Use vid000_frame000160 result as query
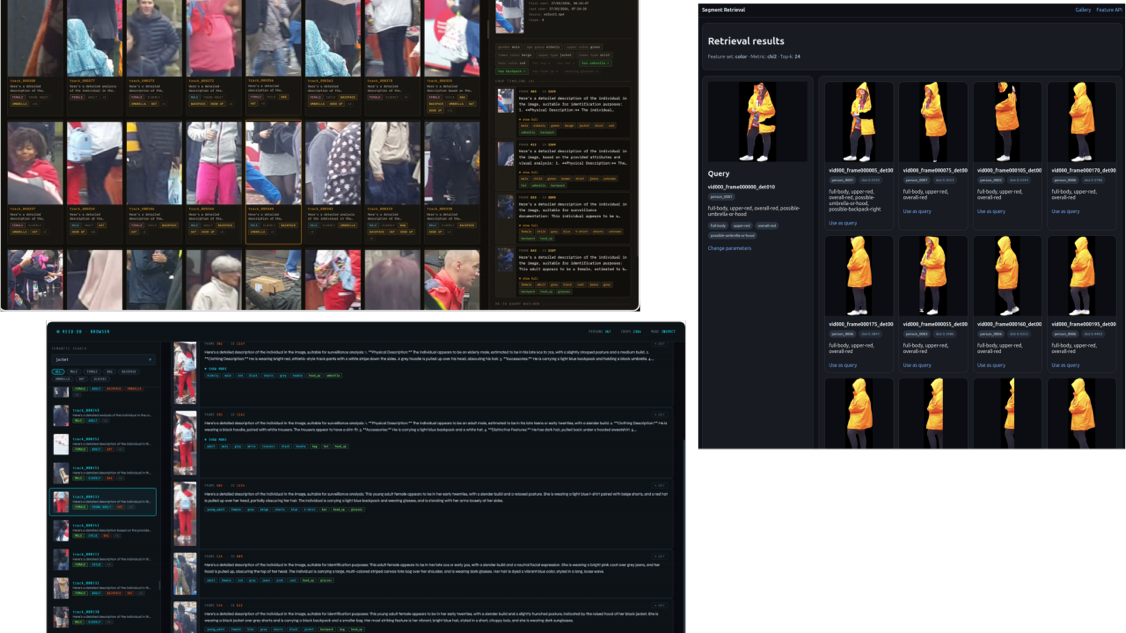1126x633 pixels. [x=991, y=366]
